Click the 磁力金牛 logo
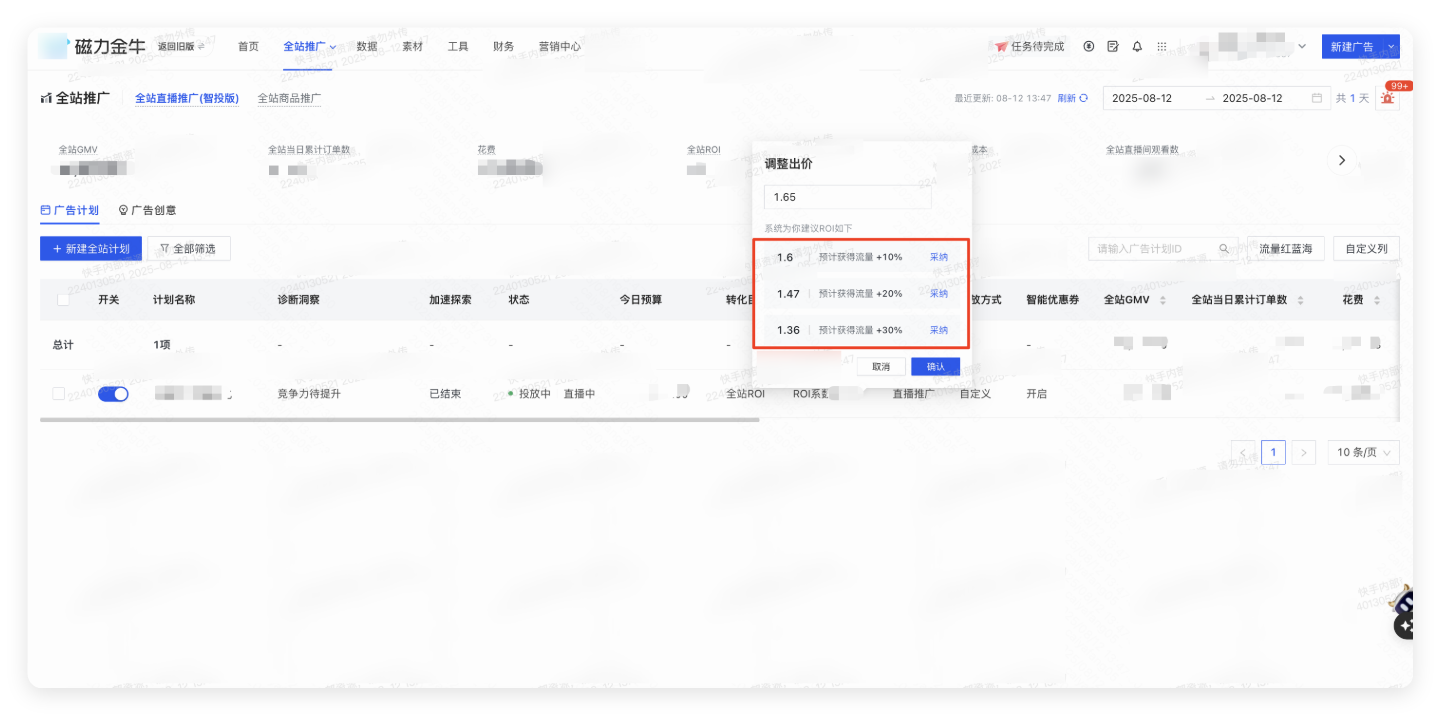The image size is (1440, 715). [x=92, y=47]
